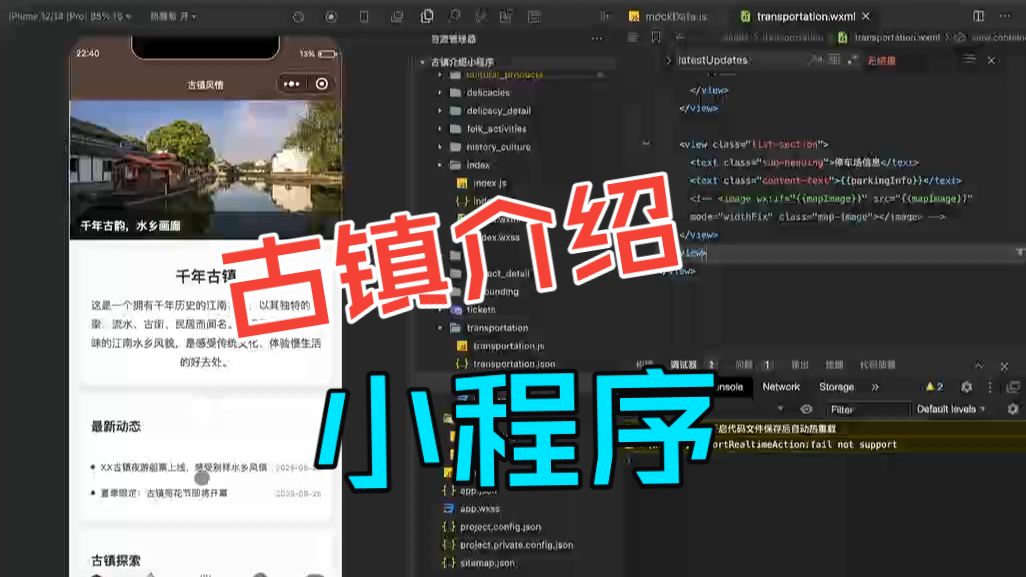
Task: Close the find widget
Action: (x=991, y=60)
